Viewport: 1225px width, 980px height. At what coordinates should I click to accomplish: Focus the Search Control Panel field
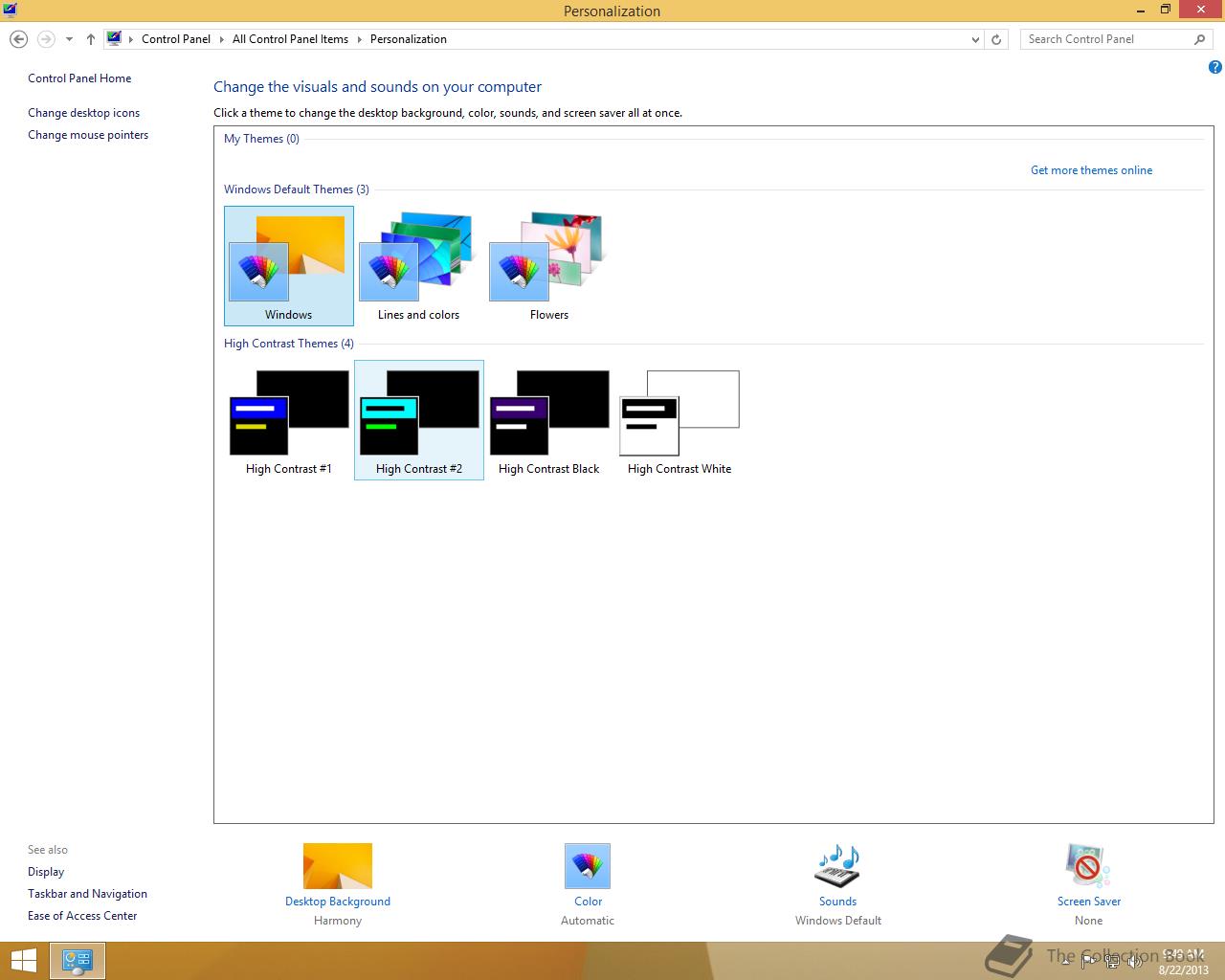(x=1107, y=39)
